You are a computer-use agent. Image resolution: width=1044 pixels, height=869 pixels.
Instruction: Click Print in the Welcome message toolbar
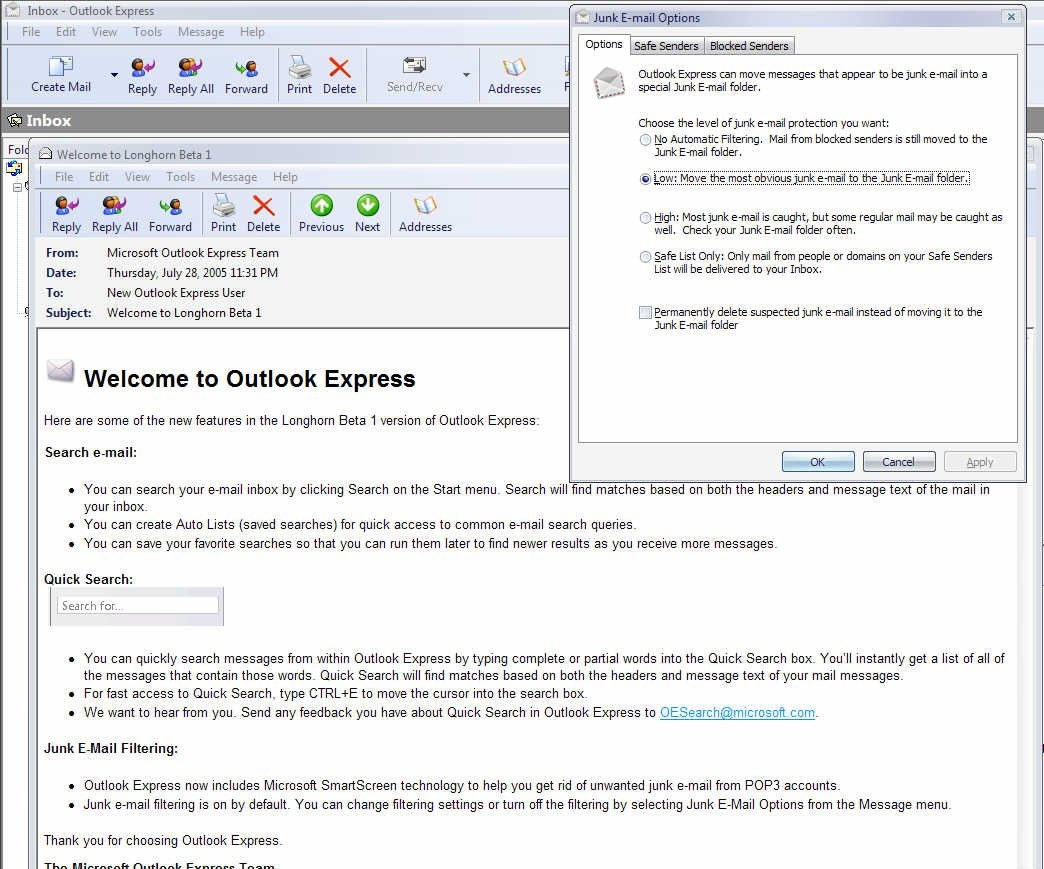(223, 214)
